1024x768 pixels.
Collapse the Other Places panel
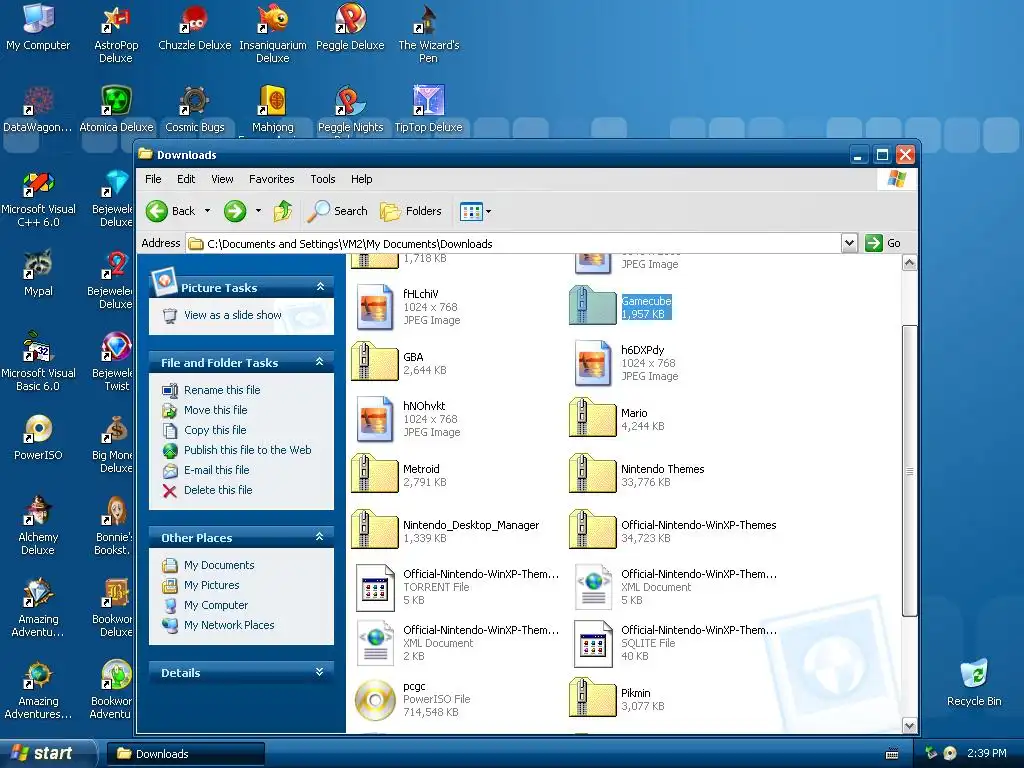(320, 537)
